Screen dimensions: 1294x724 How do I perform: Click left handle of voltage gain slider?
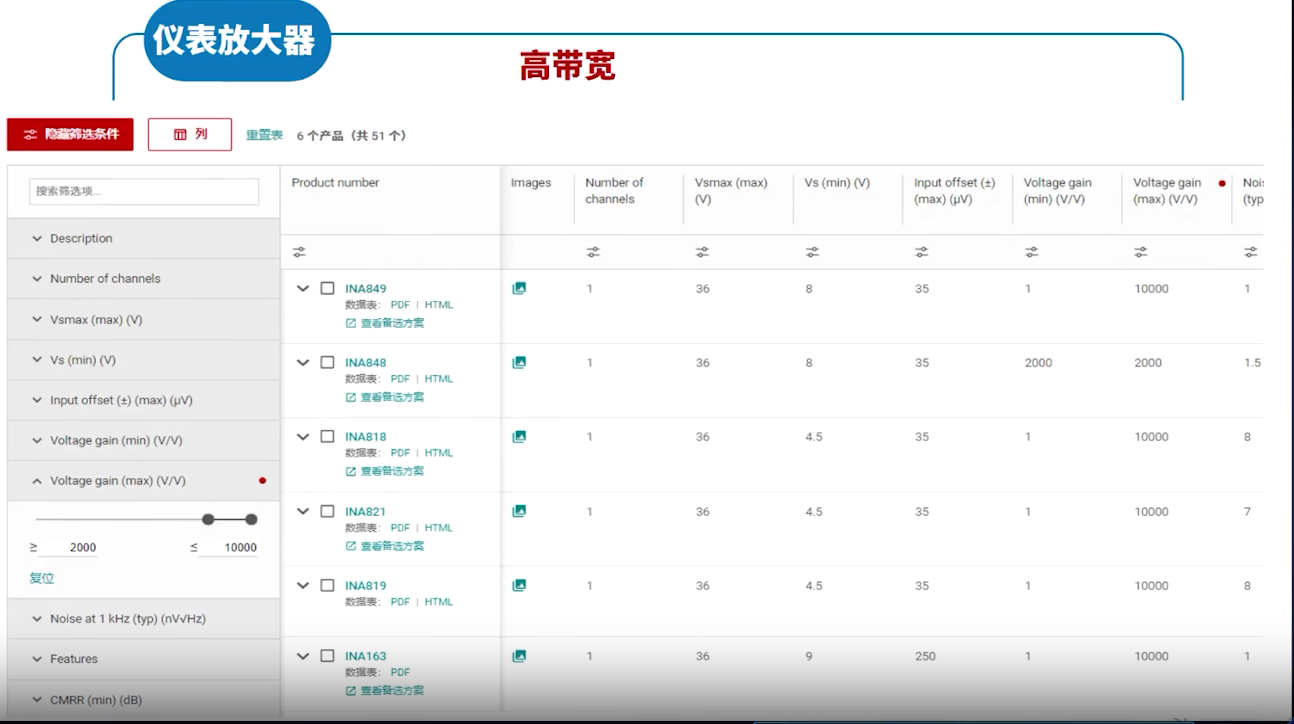coord(208,519)
